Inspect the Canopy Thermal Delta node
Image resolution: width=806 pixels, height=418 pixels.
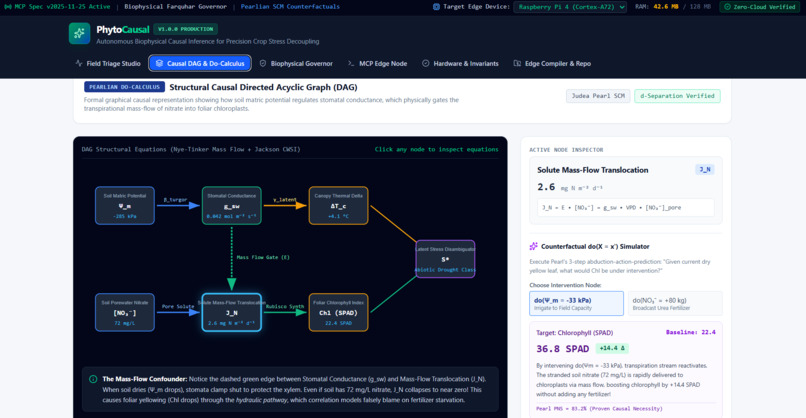coord(338,206)
